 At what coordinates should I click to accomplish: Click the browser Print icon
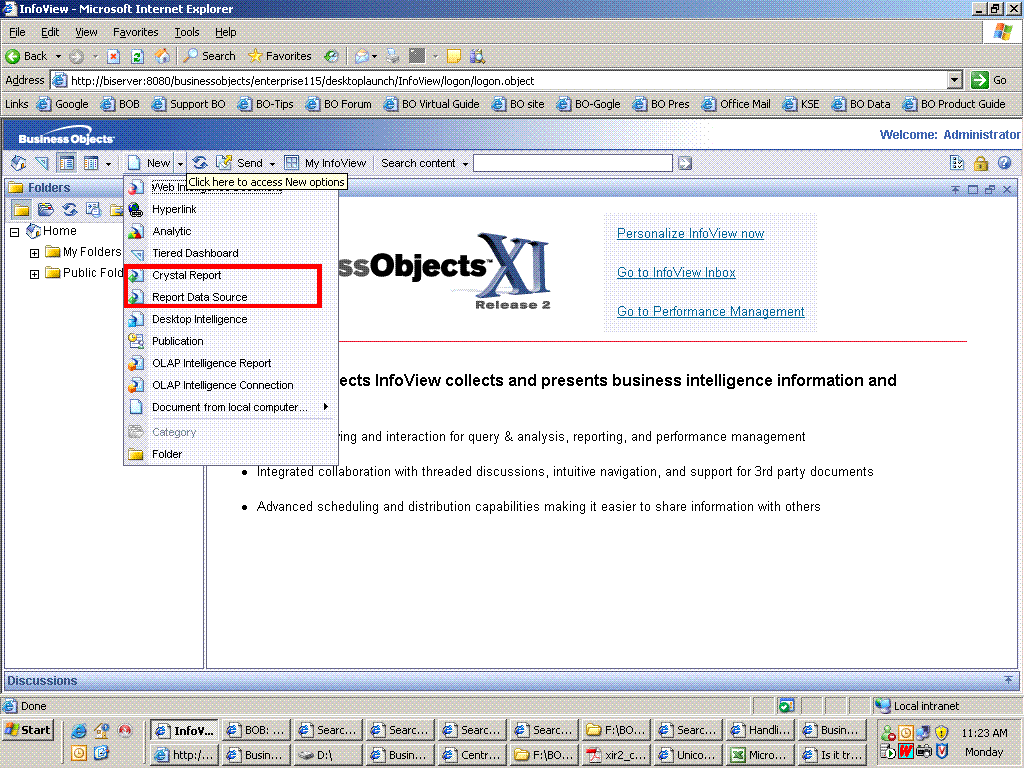click(392, 56)
